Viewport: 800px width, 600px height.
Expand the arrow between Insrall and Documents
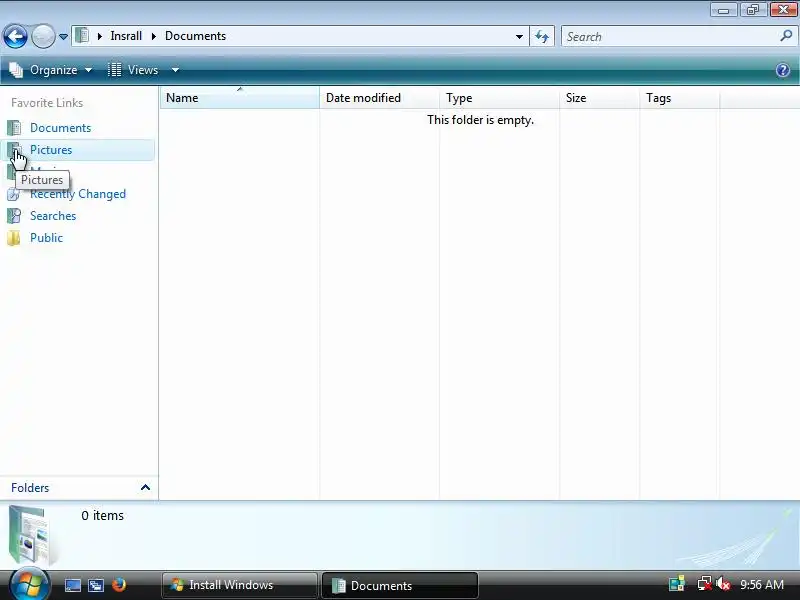(154, 36)
